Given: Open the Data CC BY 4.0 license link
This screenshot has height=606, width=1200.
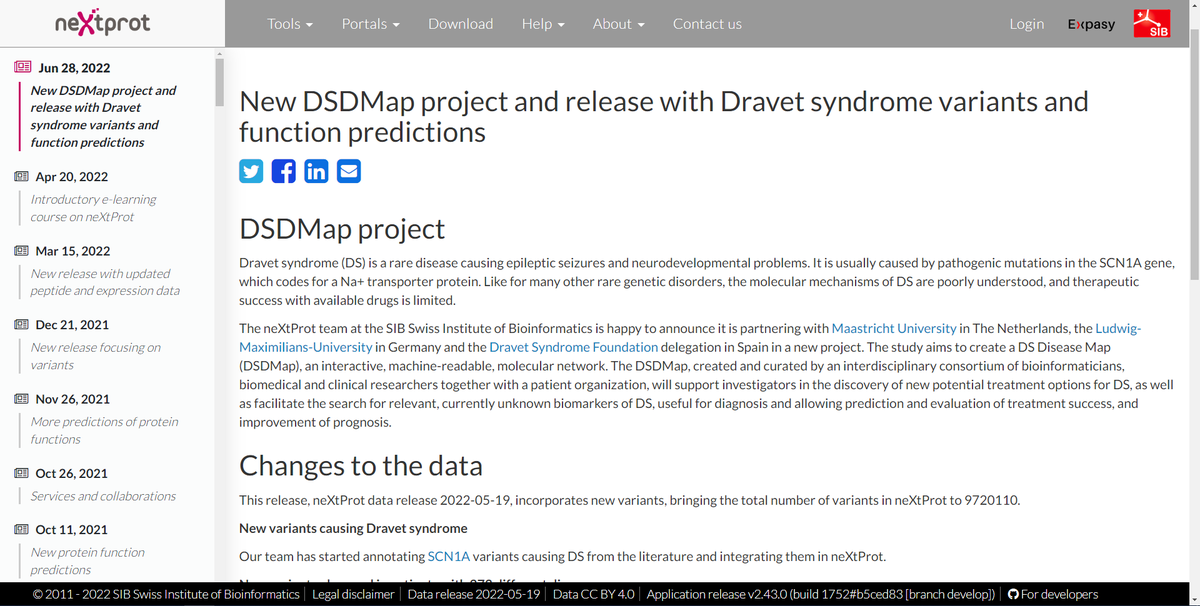Looking at the screenshot, I should click(x=594, y=594).
